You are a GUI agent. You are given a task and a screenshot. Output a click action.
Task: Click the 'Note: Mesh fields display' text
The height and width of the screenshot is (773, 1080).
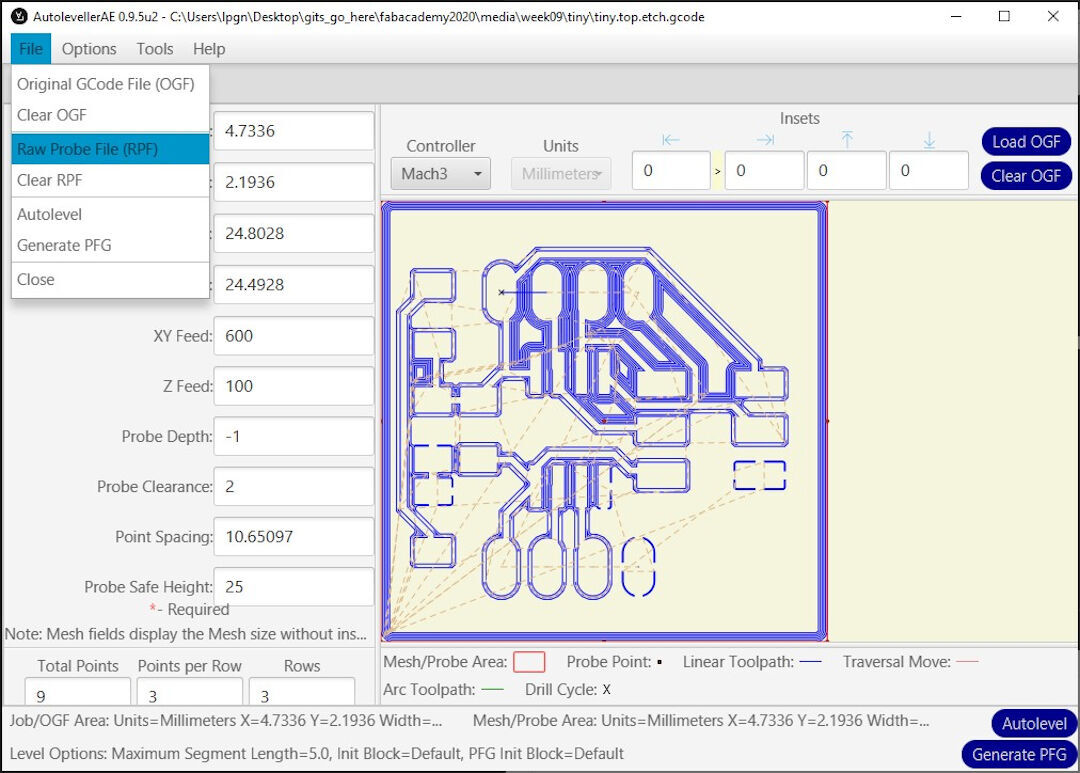(x=185, y=634)
